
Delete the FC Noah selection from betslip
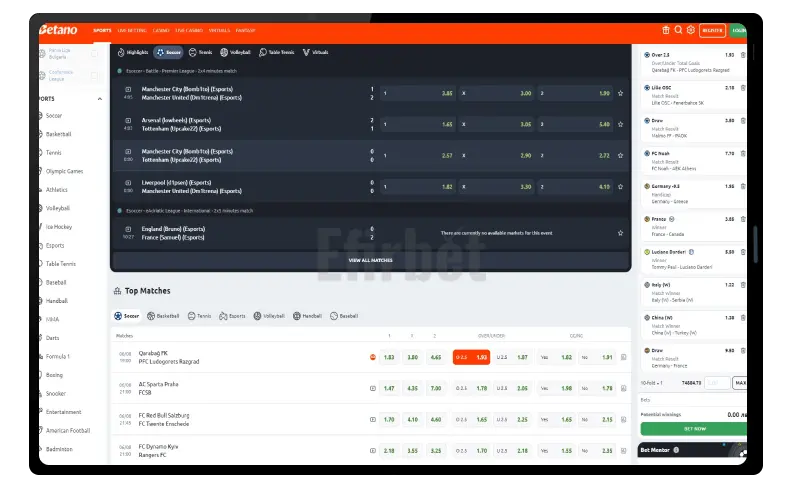[x=743, y=153]
